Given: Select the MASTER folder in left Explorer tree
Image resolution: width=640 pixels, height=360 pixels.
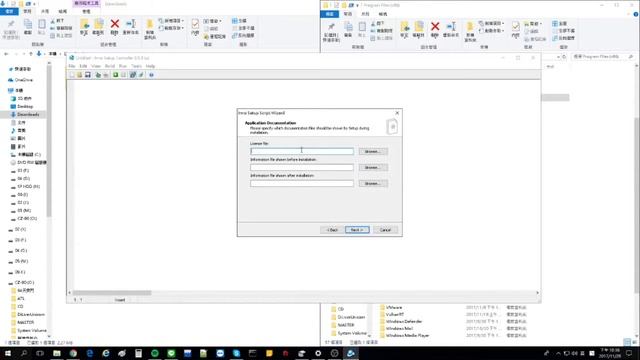Looking at the screenshot, I should click(22, 322).
